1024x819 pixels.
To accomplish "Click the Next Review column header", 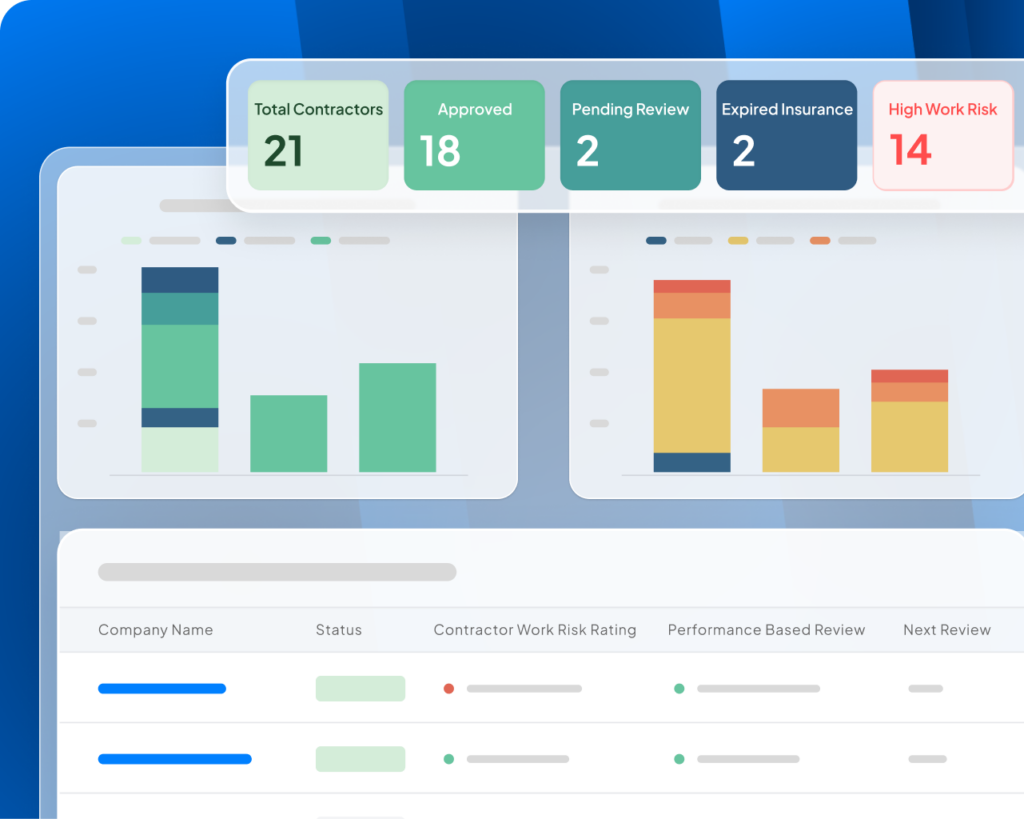I will (947, 630).
